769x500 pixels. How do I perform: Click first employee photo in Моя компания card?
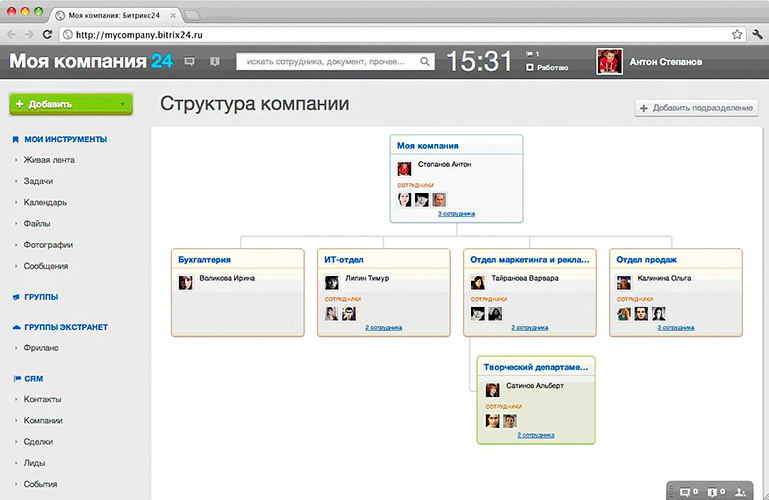point(404,200)
